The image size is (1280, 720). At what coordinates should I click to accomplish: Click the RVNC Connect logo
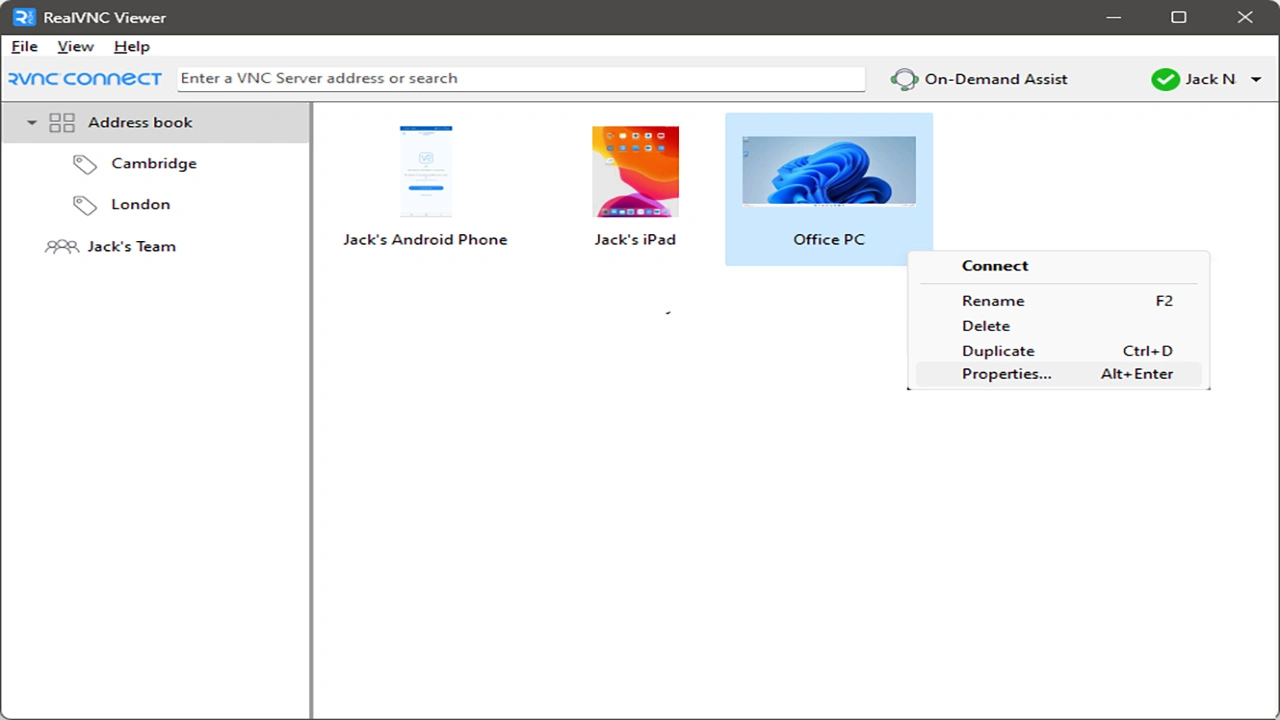coord(85,79)
